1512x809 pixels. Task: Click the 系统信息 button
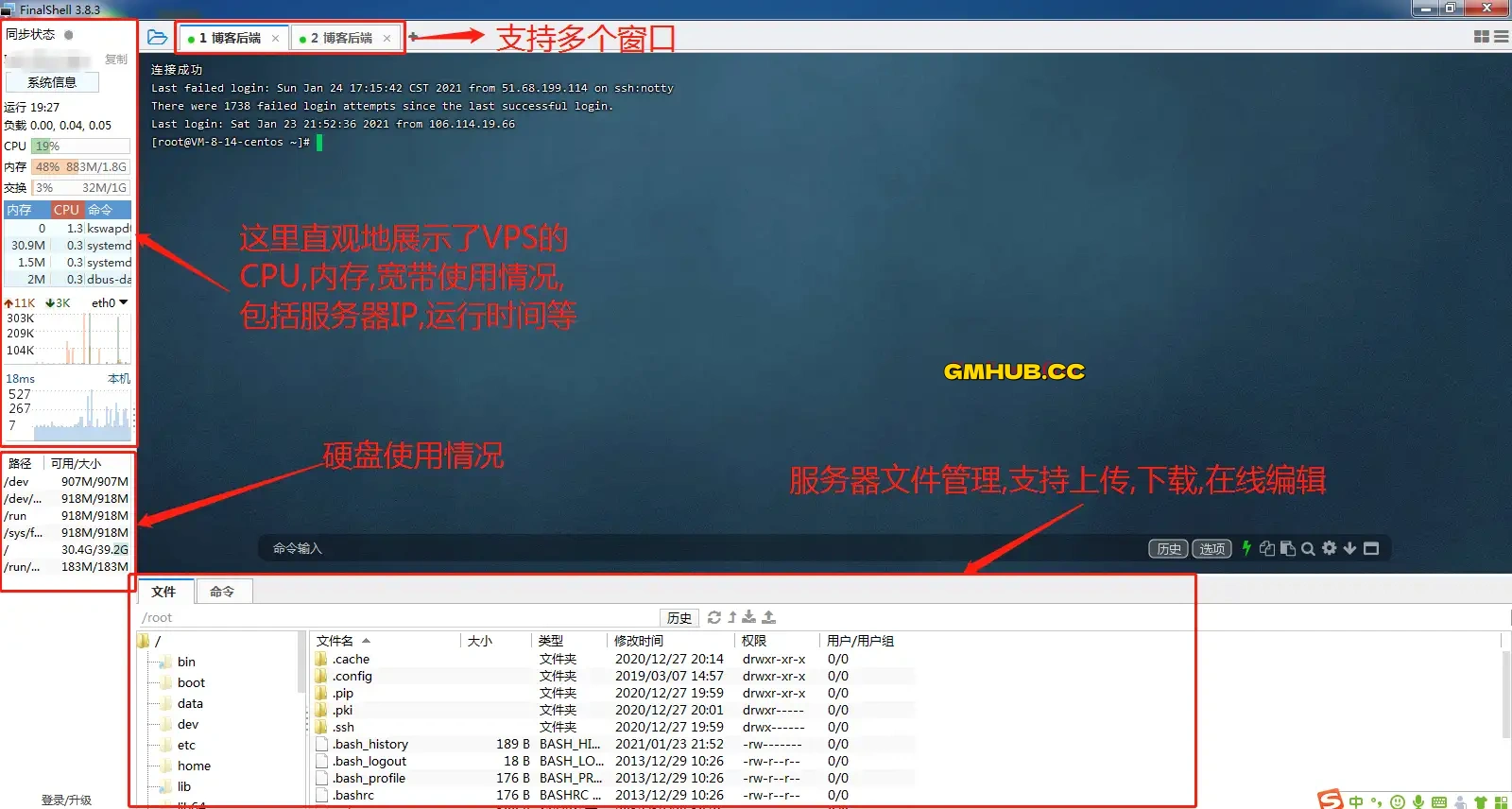(52, 82)
